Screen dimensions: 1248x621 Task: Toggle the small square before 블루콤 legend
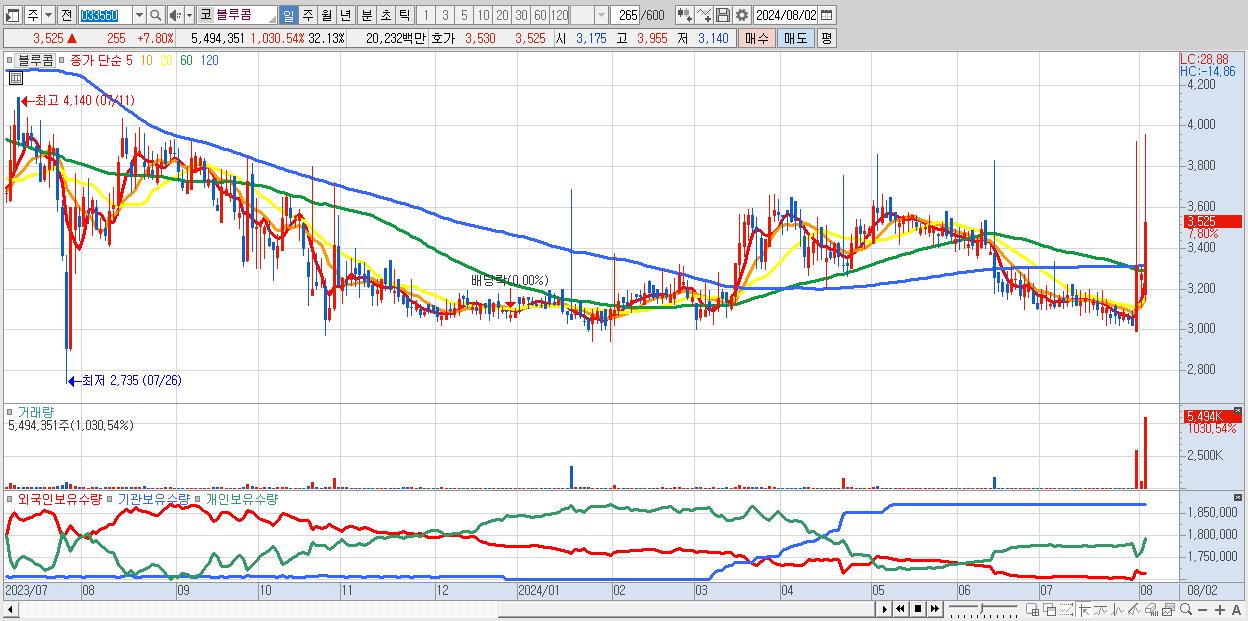point(9,60)
